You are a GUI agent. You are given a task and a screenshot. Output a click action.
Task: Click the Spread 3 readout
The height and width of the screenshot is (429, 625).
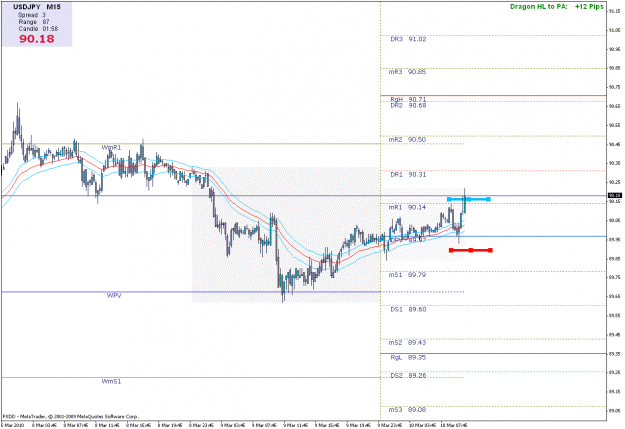32,15
